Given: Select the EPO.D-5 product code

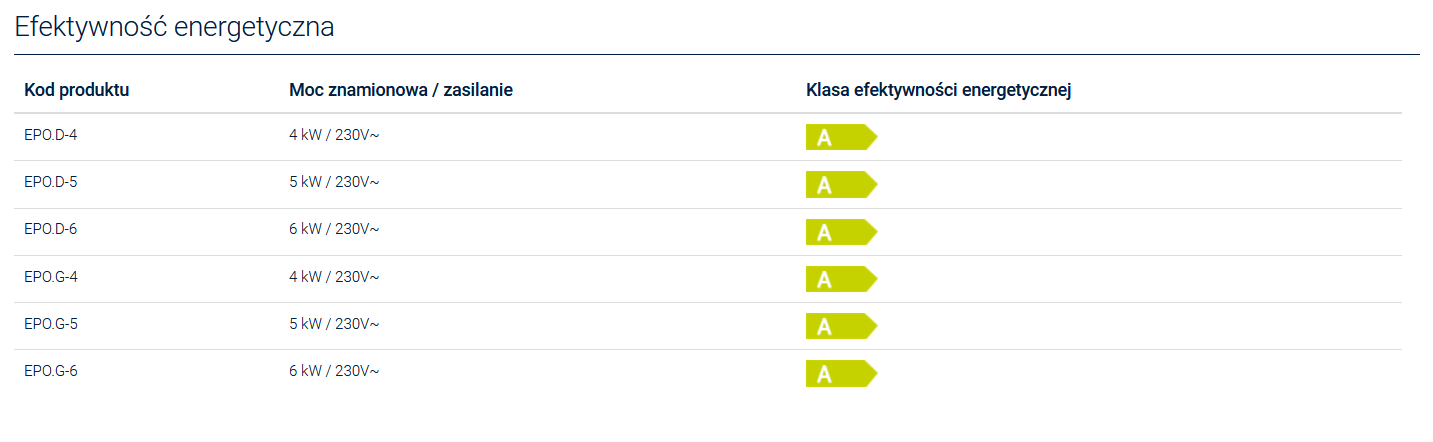Looking at the screenshot, I should (x=51, y=182).
